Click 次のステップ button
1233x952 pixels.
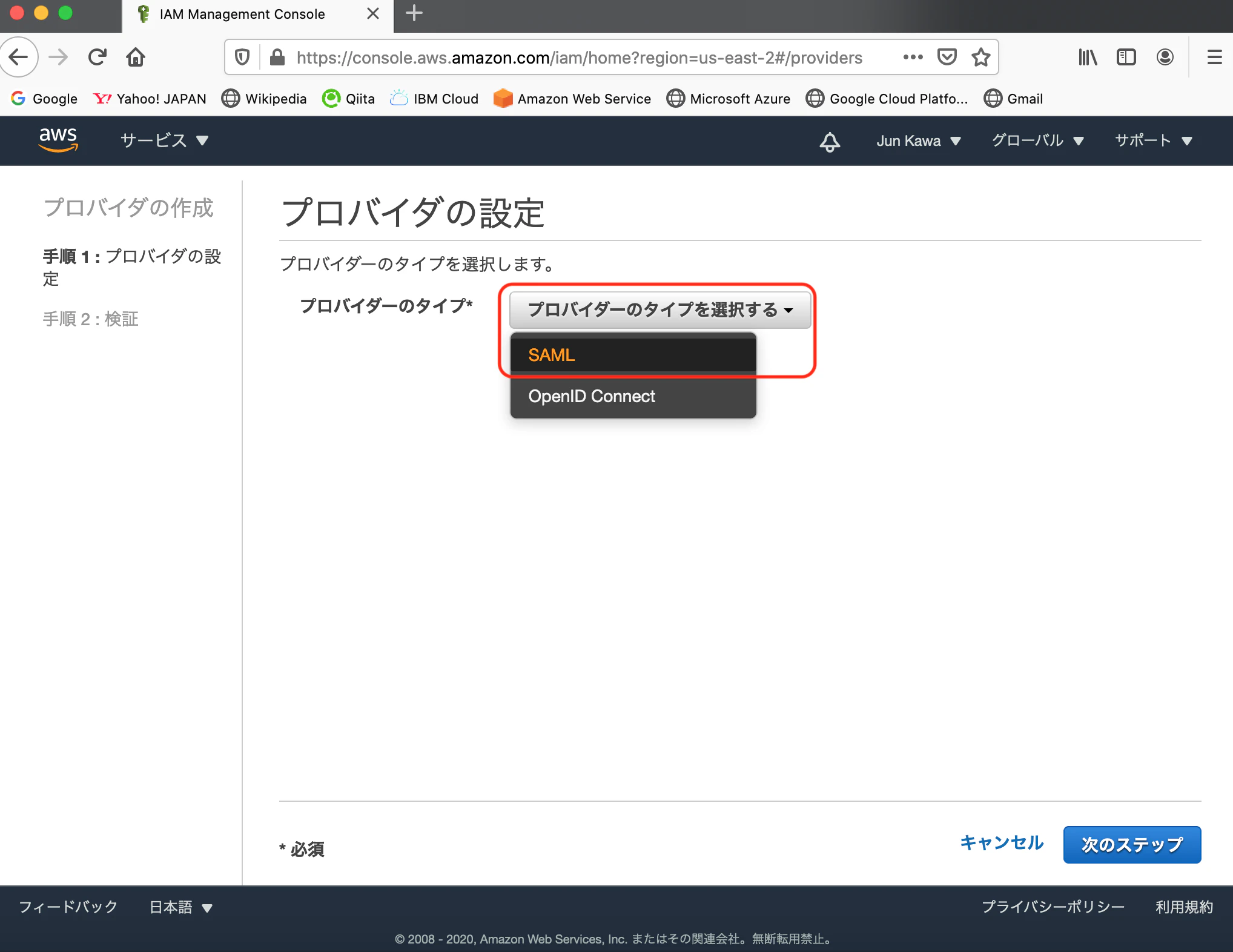pyautogui.click(x=1132, y=844)
